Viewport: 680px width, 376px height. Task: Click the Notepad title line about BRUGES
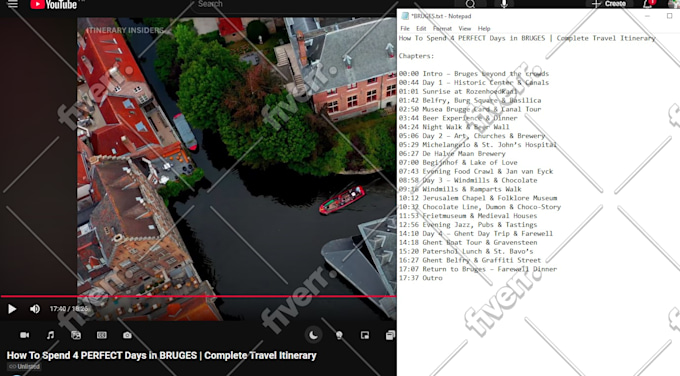point(527,38)
